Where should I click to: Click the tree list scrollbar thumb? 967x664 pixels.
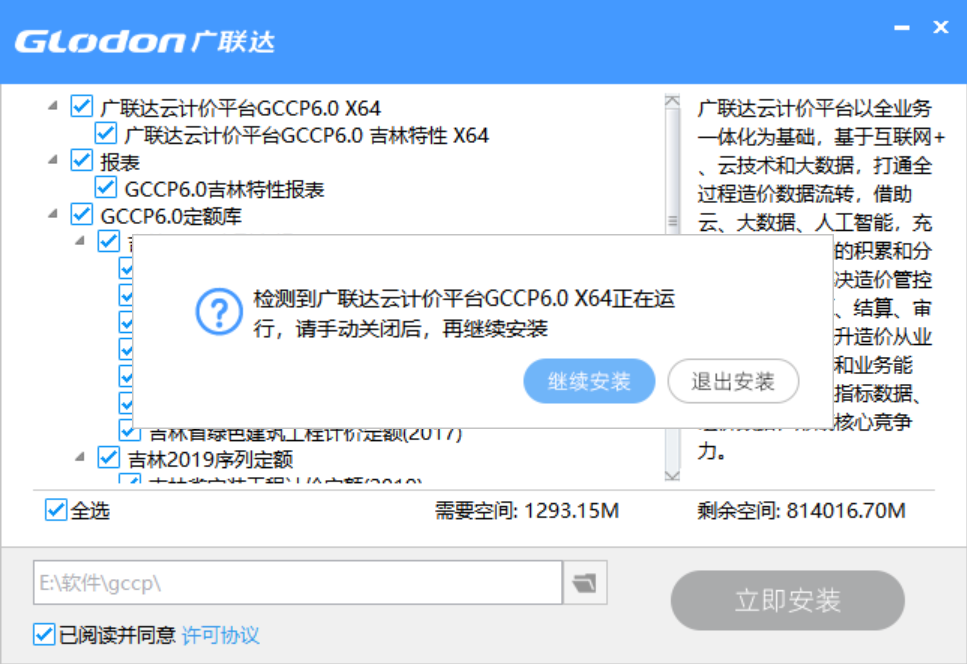[x=672, y=170]
